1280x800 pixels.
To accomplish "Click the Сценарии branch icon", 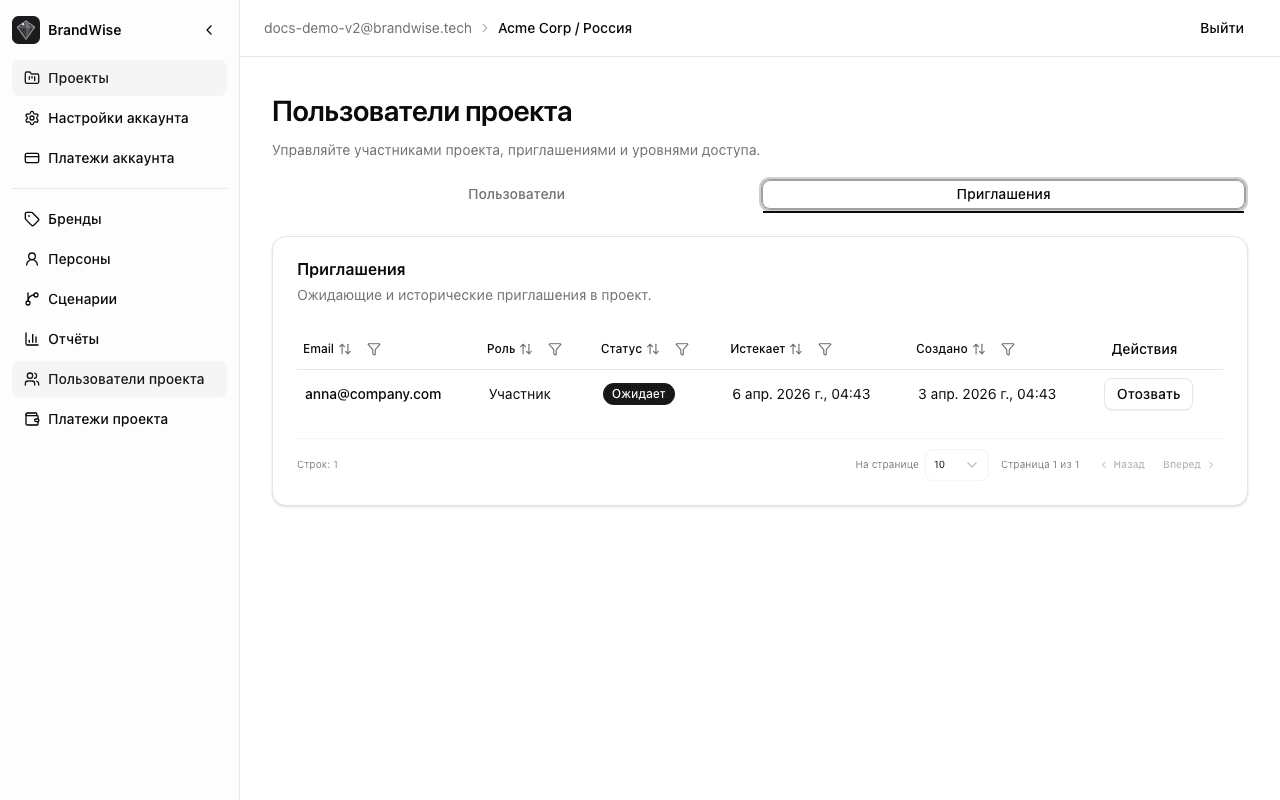I will (31, 299).
